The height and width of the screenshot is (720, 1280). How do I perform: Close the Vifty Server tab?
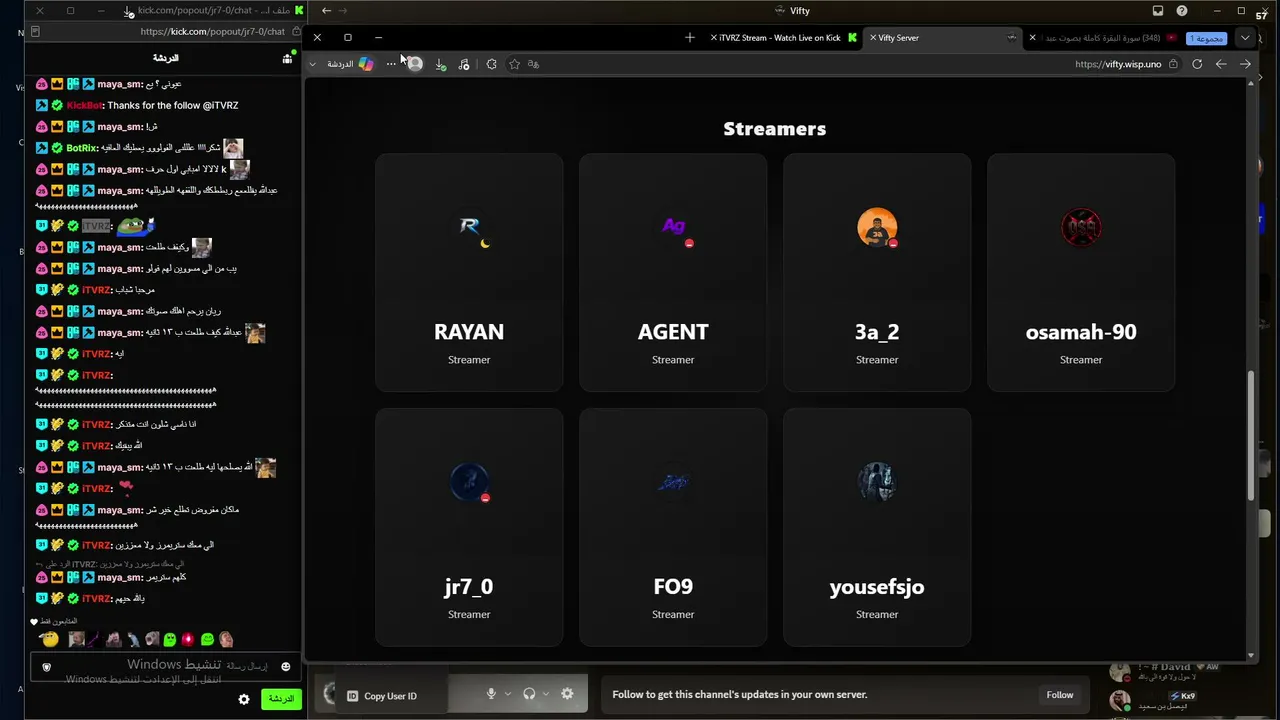(x=873, y=38)
